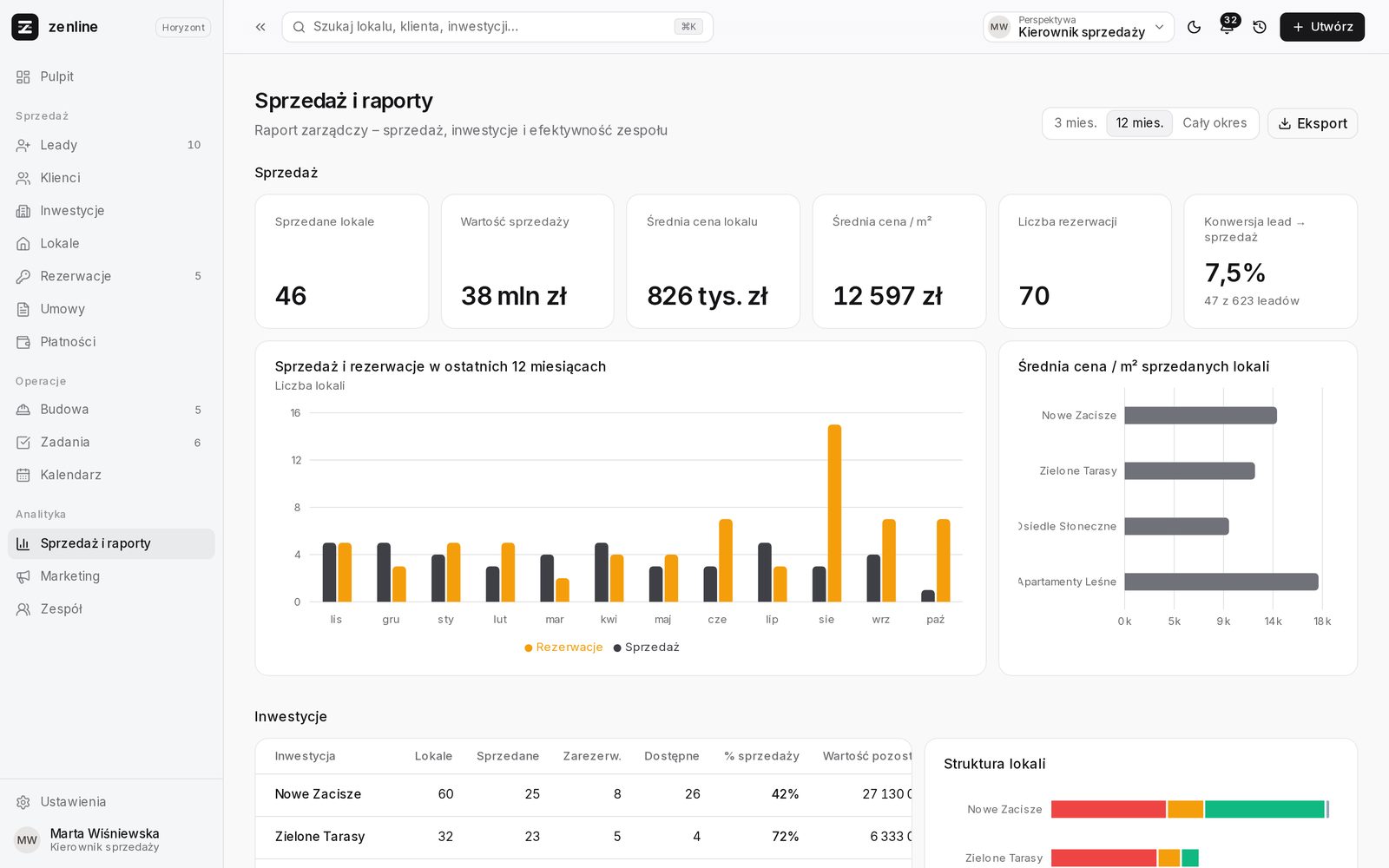Collapse the sidebar with the double-chevron icon
The width and height of the screenshot is (1389, 868).
point(260,27)
